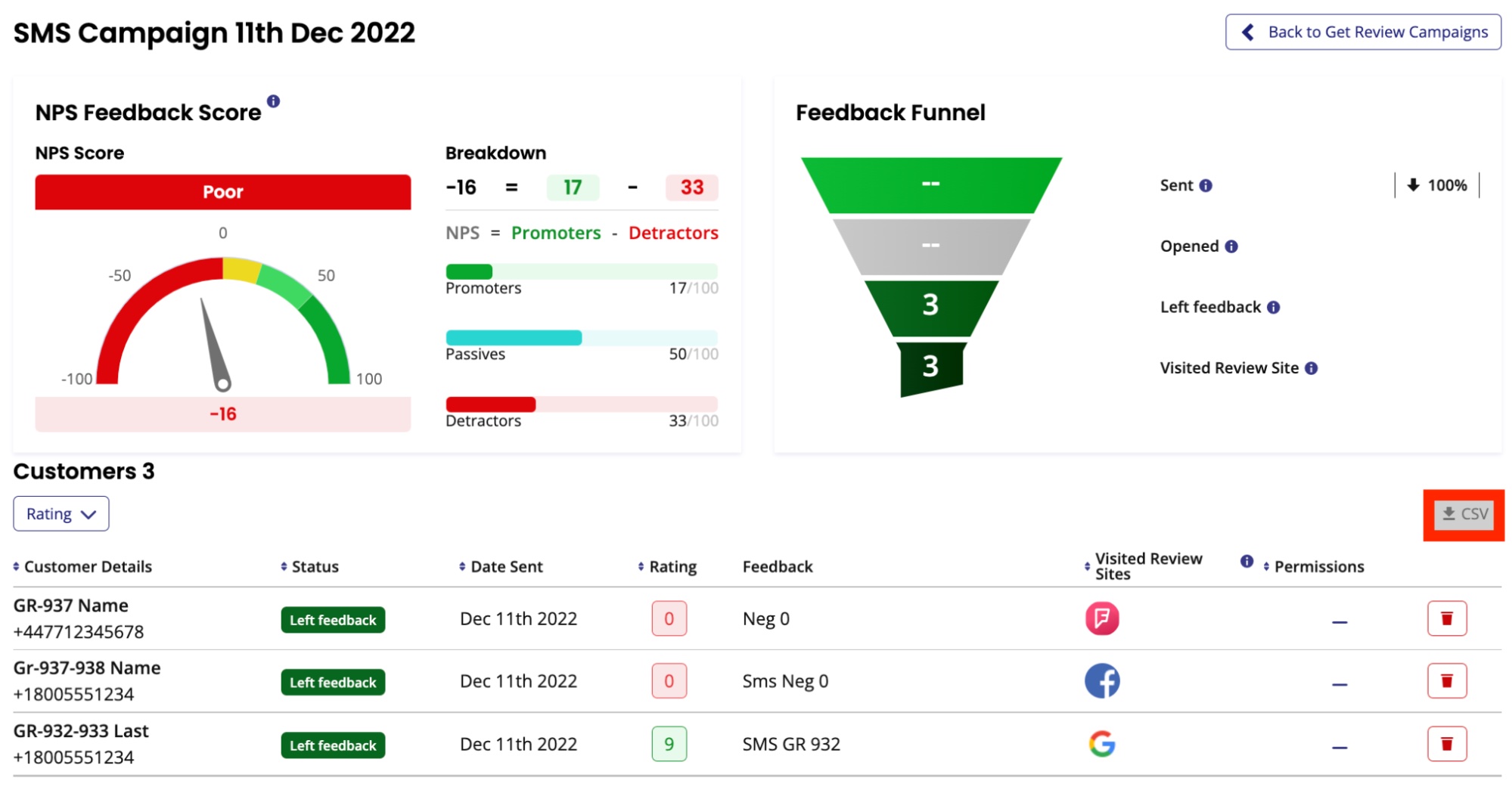This screenshot has height=790, width=1512.
Task: Download the customers CSV file
Action: pos(1464,514)
